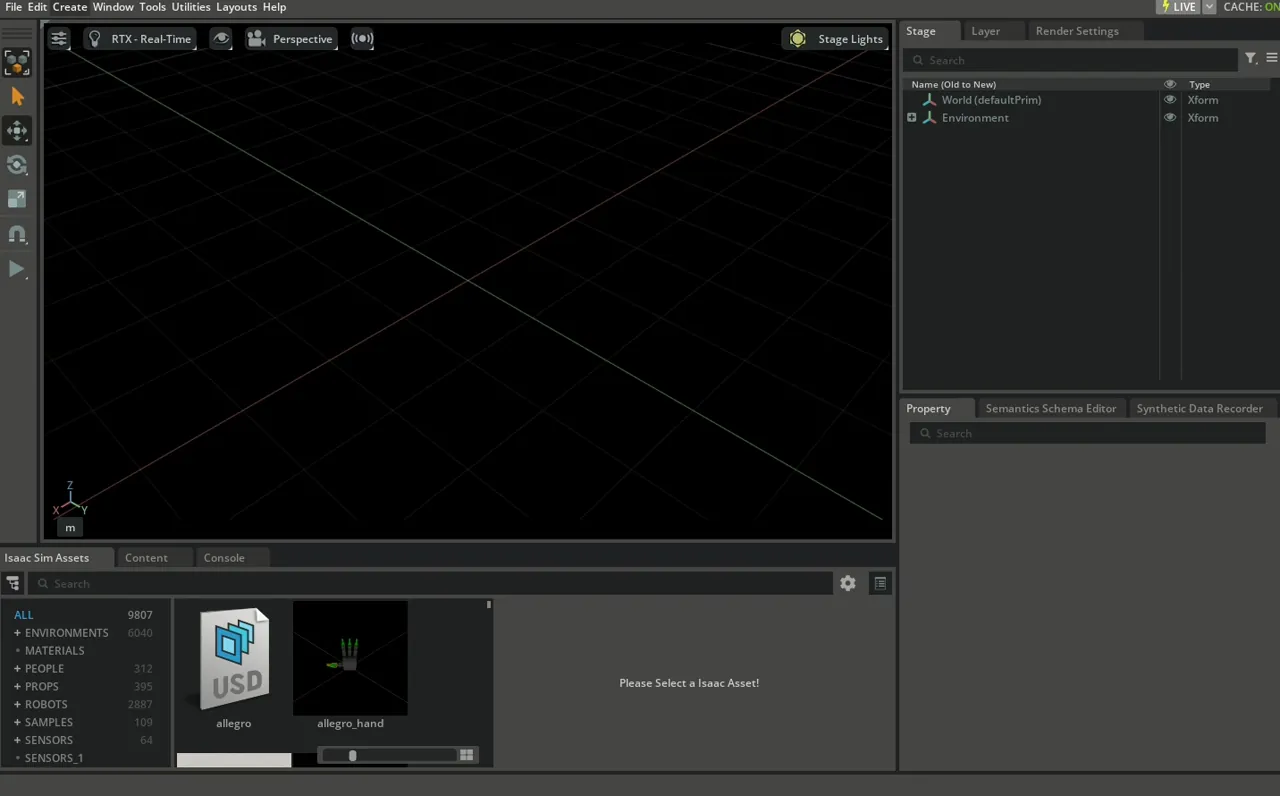The width and height of the screenshot is (1280, 796).
Task: Select the Rotate tool in left toolbar
Action: tap(17, 165)
